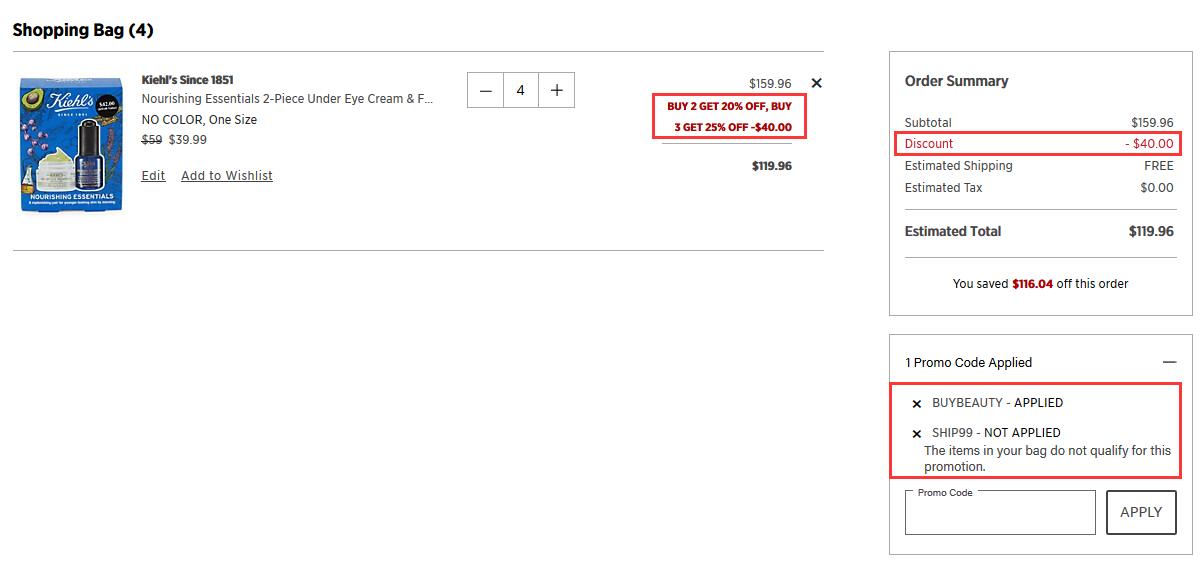Increase item quantity with plus button
This screenshot has height=568, width=1200.
pos(557,90)
